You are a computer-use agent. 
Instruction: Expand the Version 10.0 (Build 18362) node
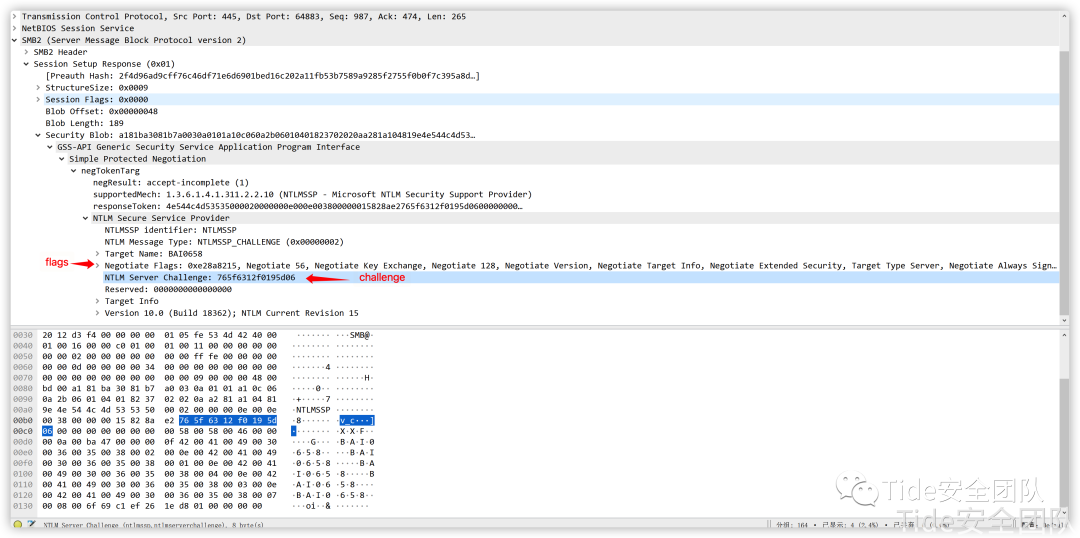(97, 313)
